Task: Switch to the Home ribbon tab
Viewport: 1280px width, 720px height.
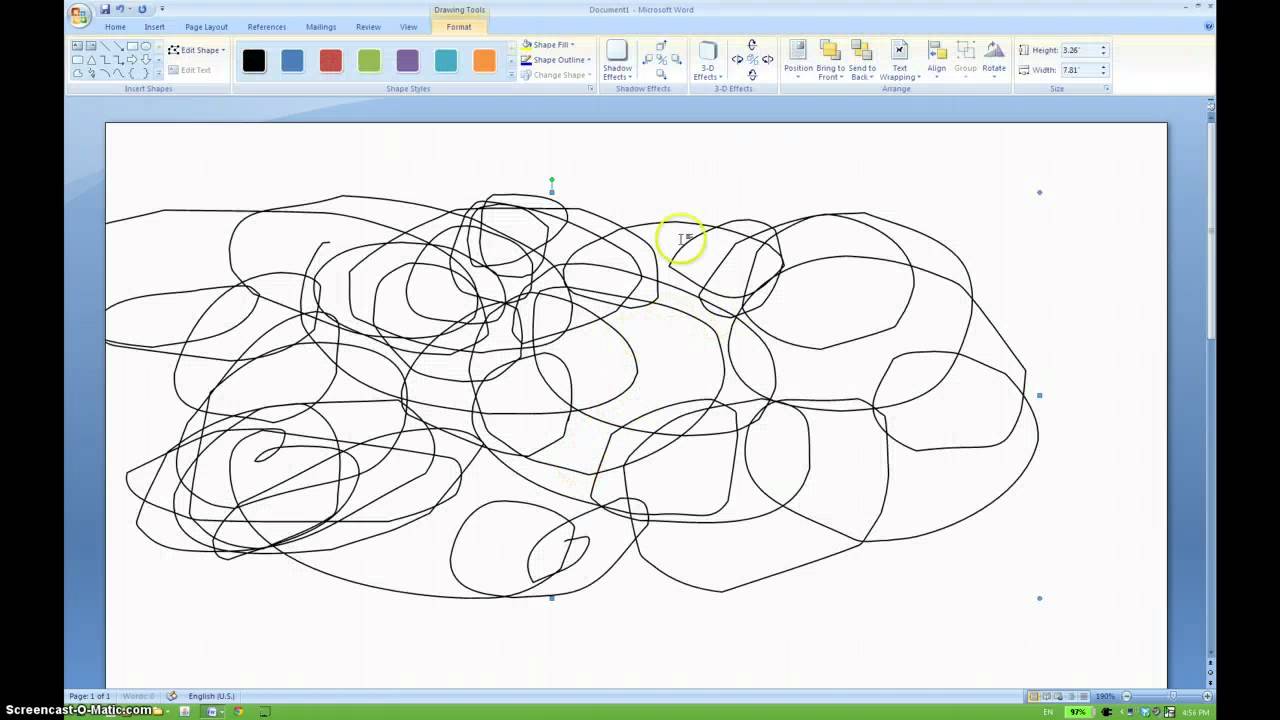Action: (114, 27)
